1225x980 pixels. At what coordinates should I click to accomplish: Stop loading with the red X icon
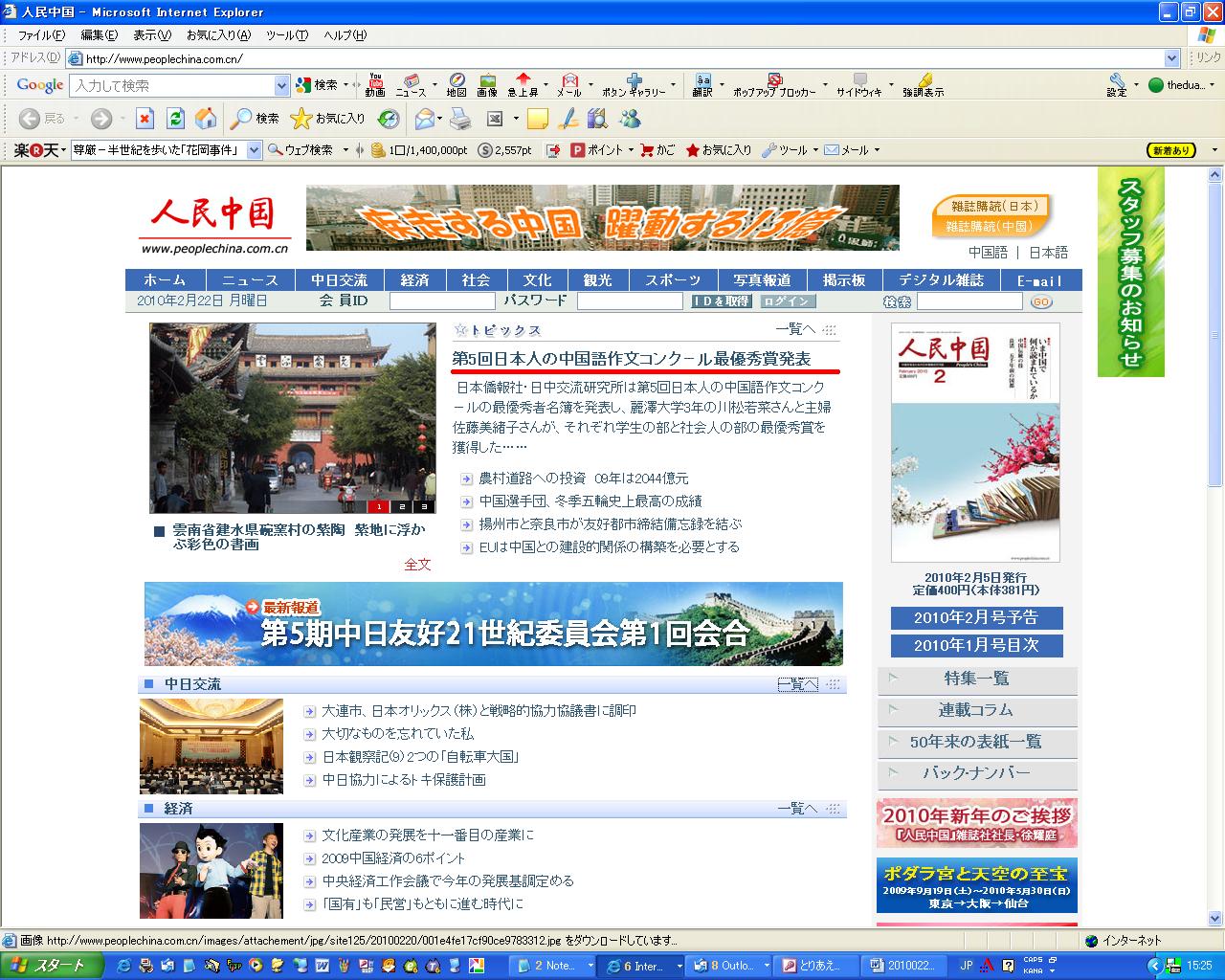(145, 119)
